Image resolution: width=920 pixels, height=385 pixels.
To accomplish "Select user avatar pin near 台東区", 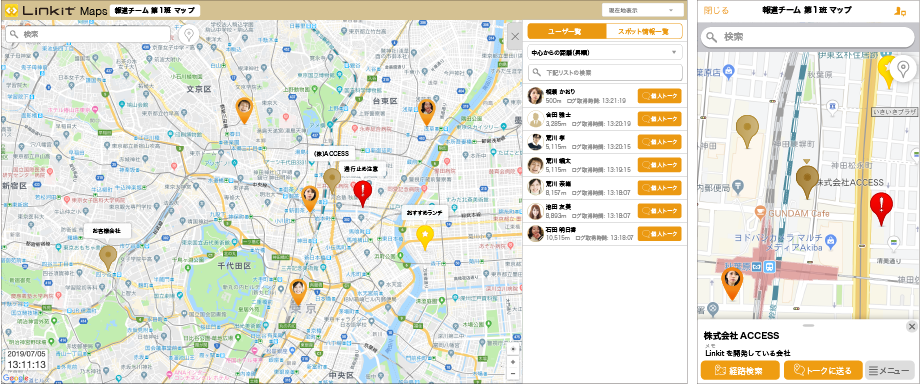I will (427, 112).
